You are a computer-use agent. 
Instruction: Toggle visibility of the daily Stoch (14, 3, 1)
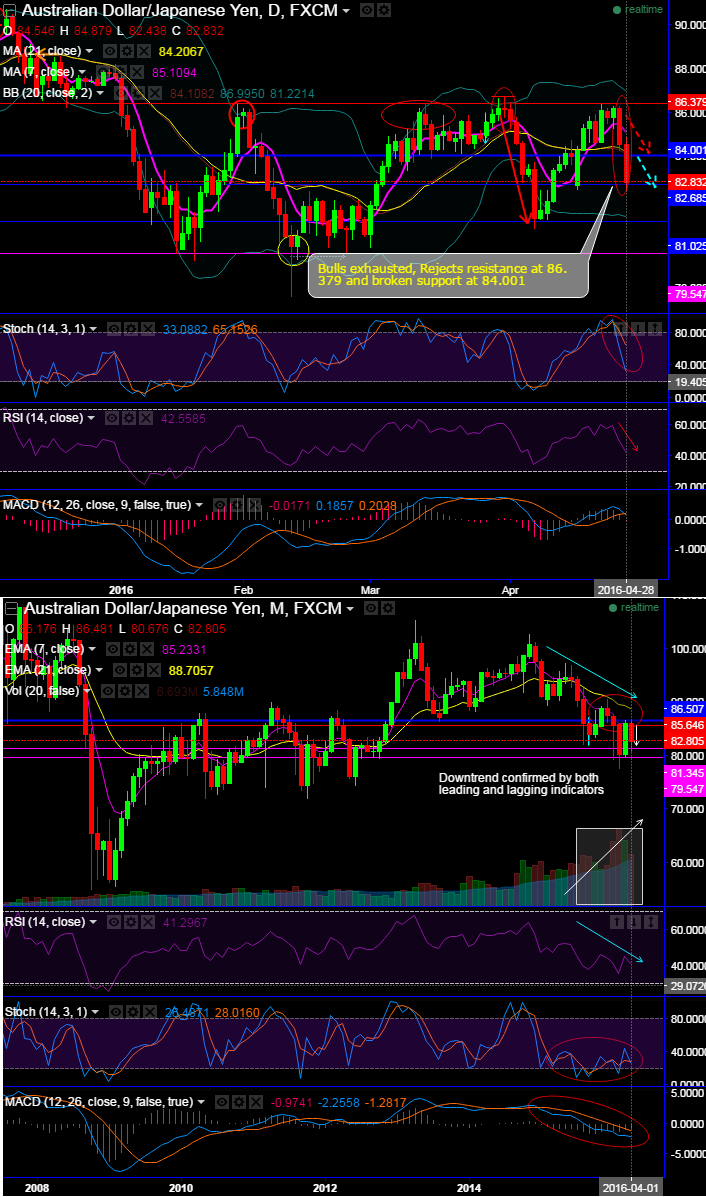tap(114, 329)
